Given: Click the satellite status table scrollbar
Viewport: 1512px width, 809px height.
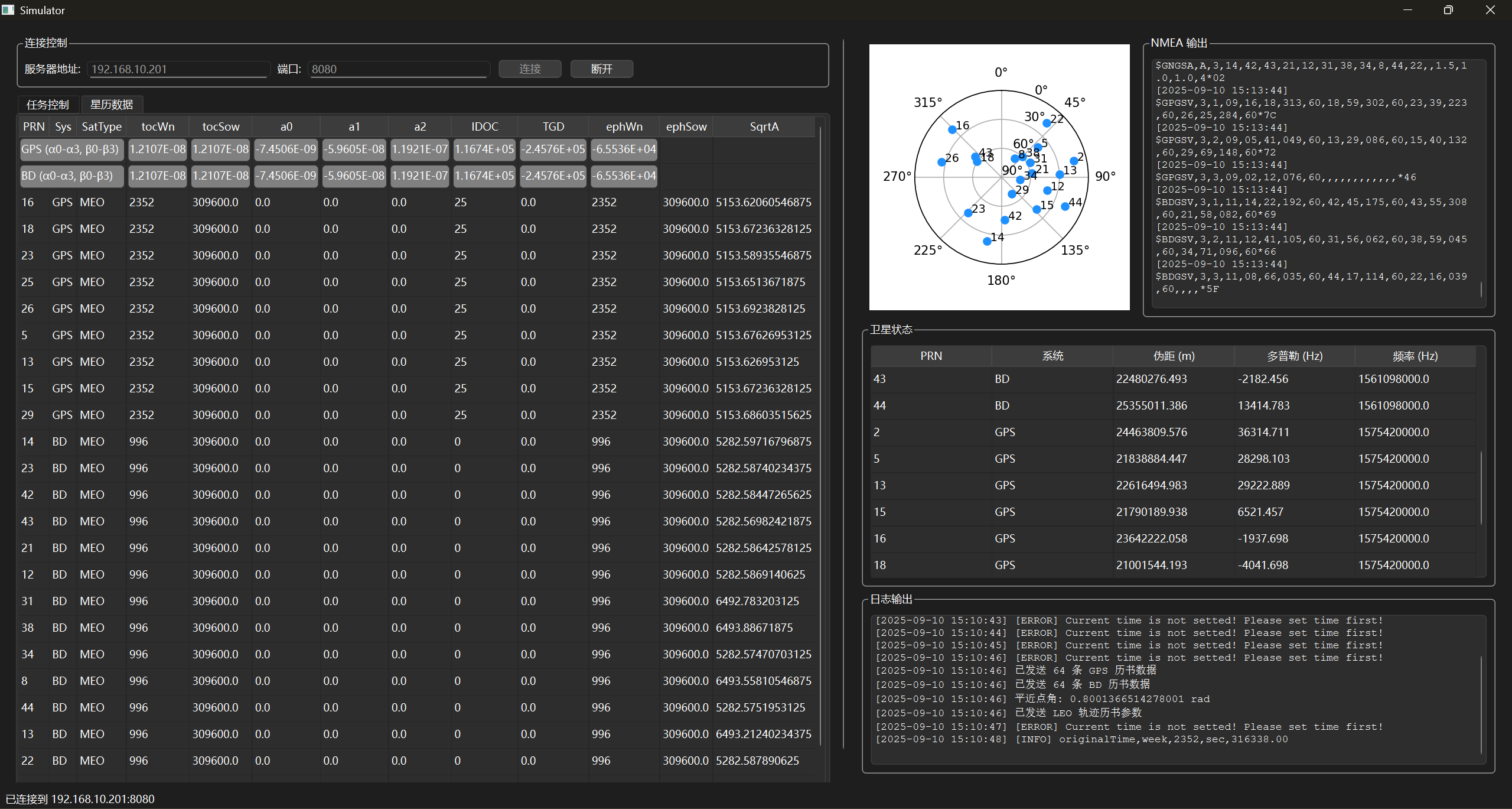Looking at the screenshot, I should [1481, 488].
